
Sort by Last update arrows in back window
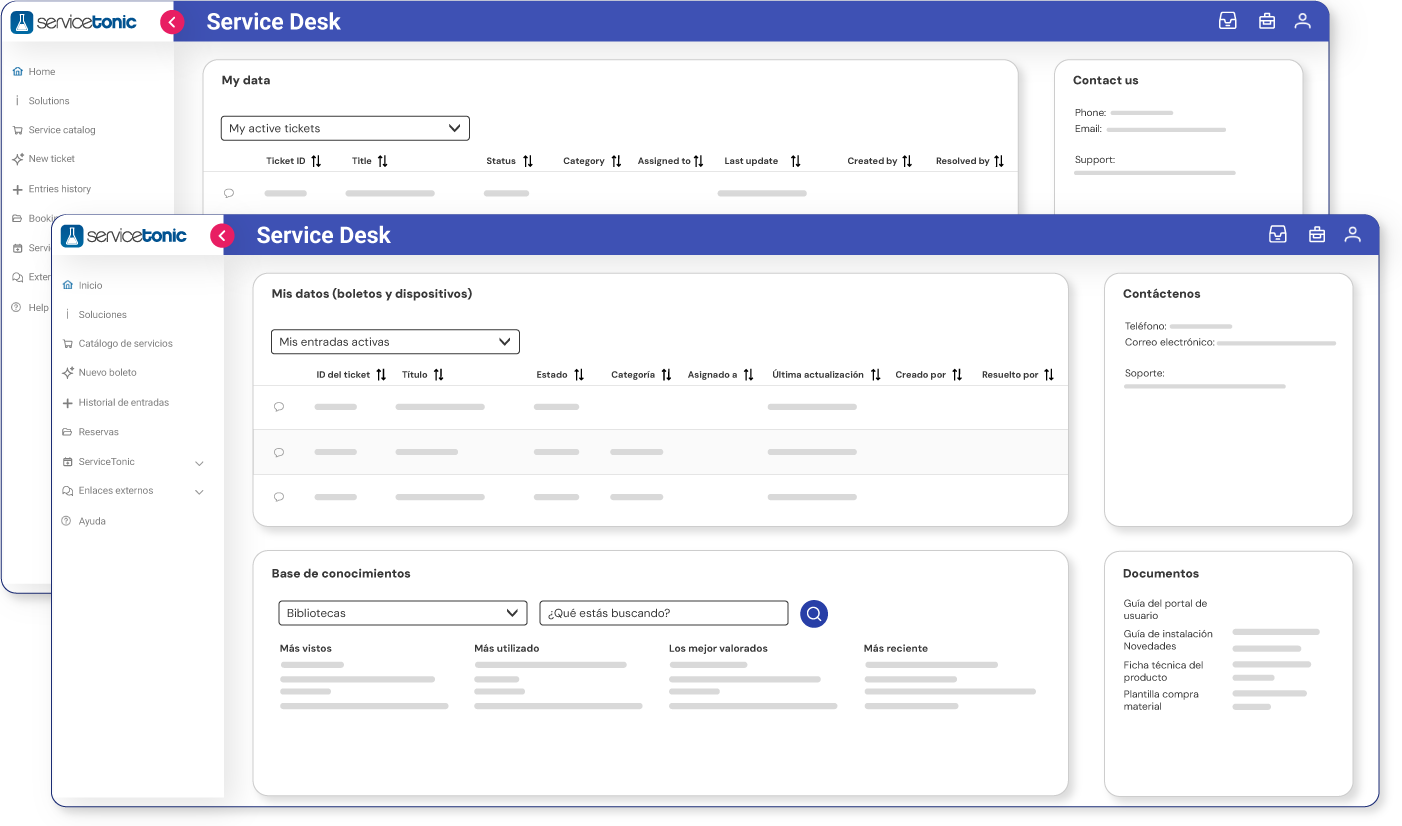click(795, 161)
